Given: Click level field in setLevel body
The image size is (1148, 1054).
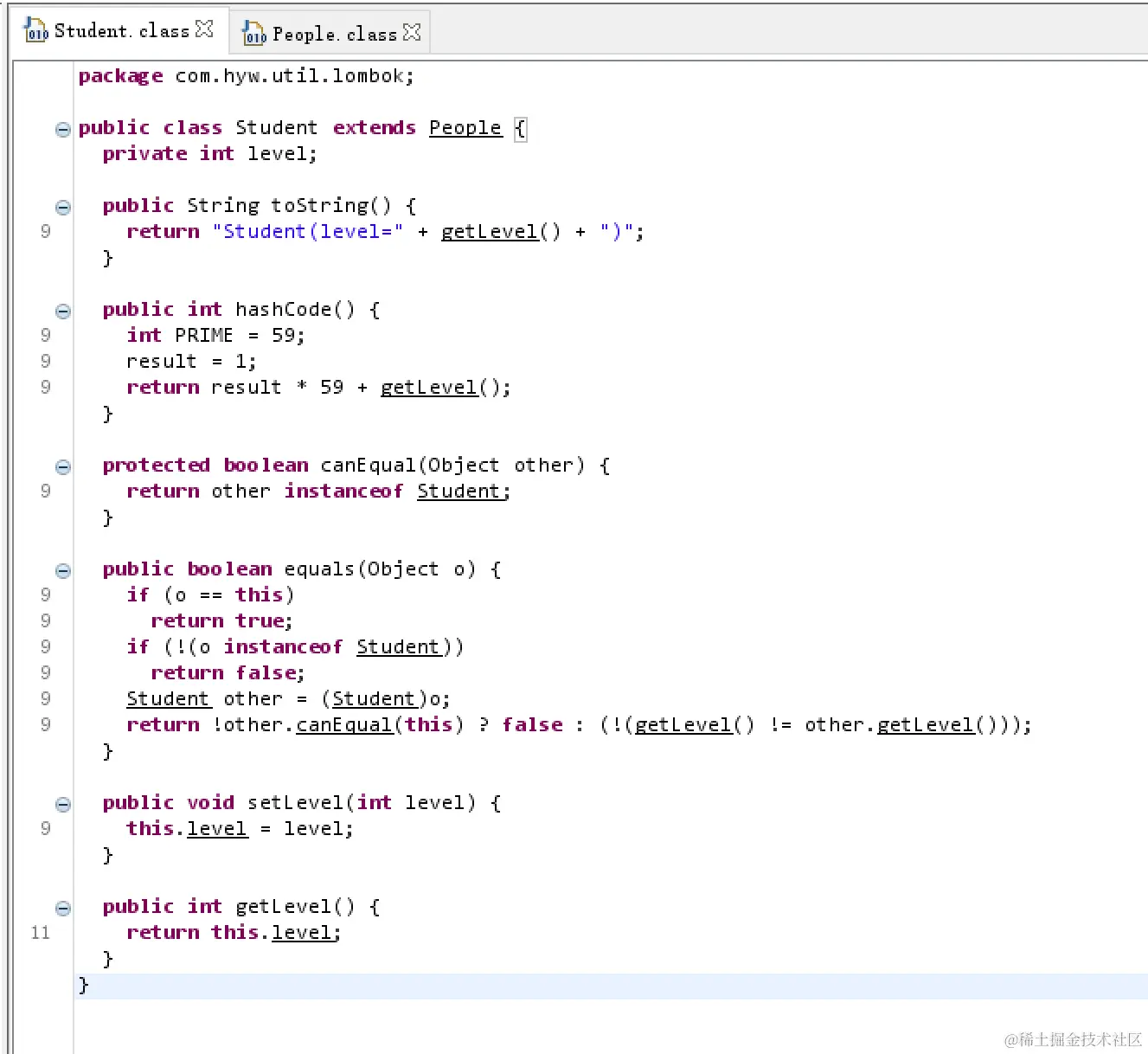Looking at the screenshot, I should coord(217,829).
